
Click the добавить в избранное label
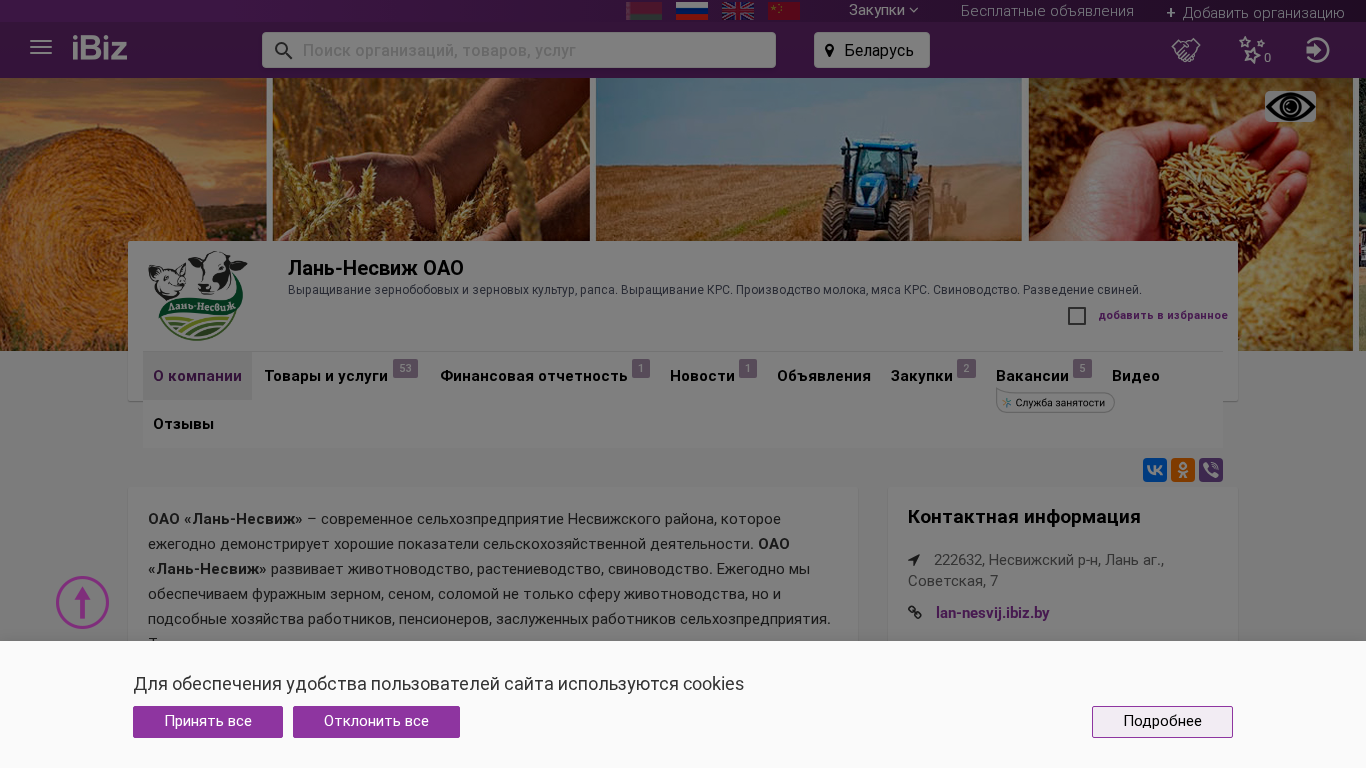(1163, 316)
